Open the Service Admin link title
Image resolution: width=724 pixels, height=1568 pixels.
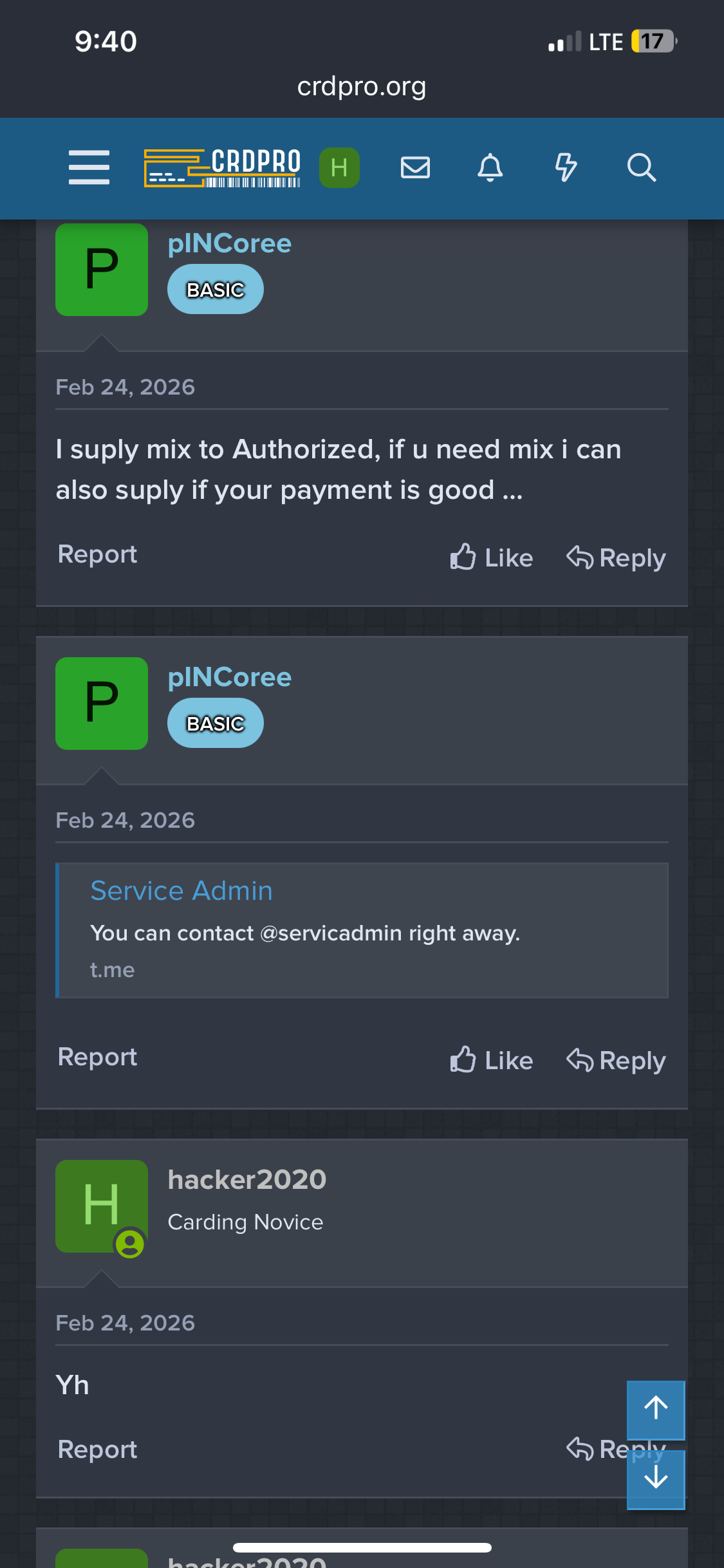(181, 891)
